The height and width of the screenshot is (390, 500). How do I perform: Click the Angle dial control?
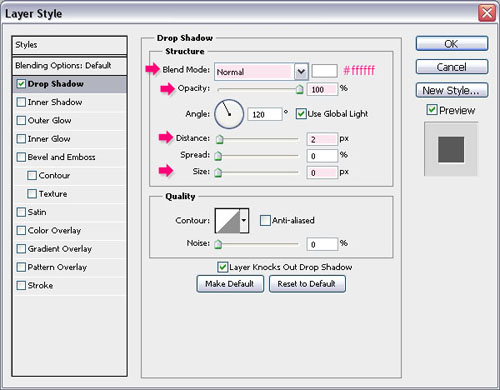(229, 114)
